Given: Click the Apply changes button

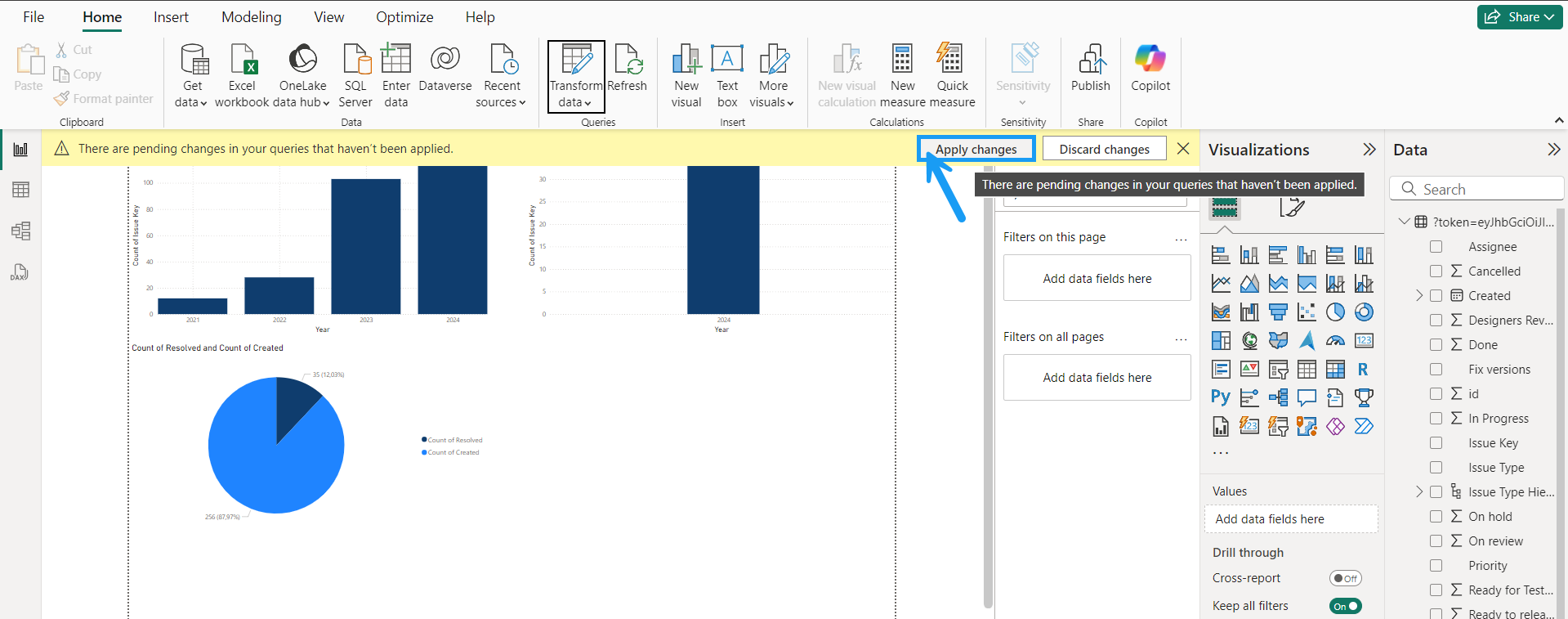Looking at the screenshot, I should coord(976,149).
